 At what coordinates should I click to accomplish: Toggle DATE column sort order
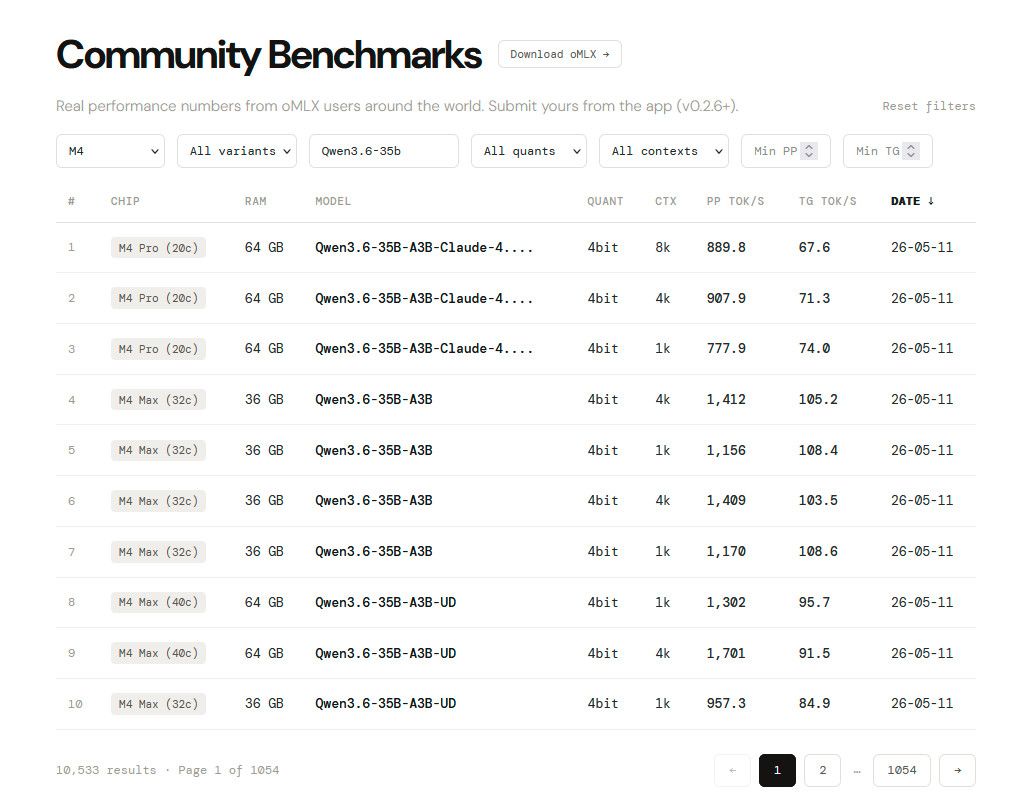tap(913, 201)
